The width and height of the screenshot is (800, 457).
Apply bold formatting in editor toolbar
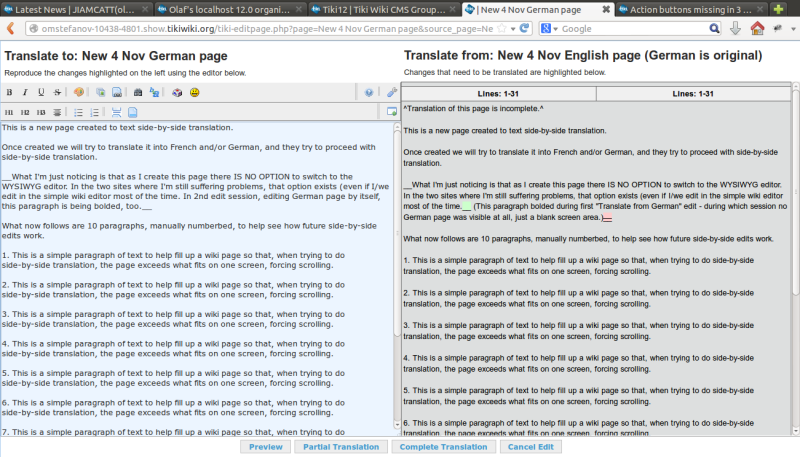tap(9, 92)
